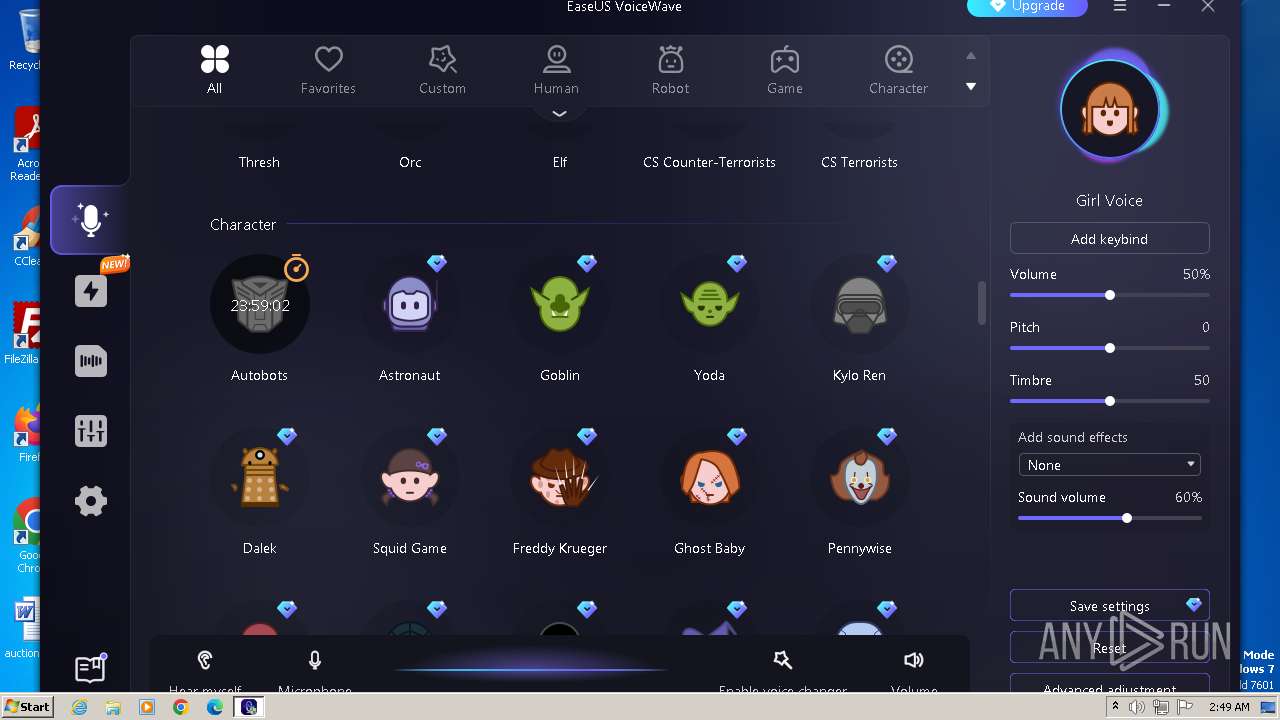Pick the Yoda voice
This screenshot has width=1280, height=720.
pos(709,304)
